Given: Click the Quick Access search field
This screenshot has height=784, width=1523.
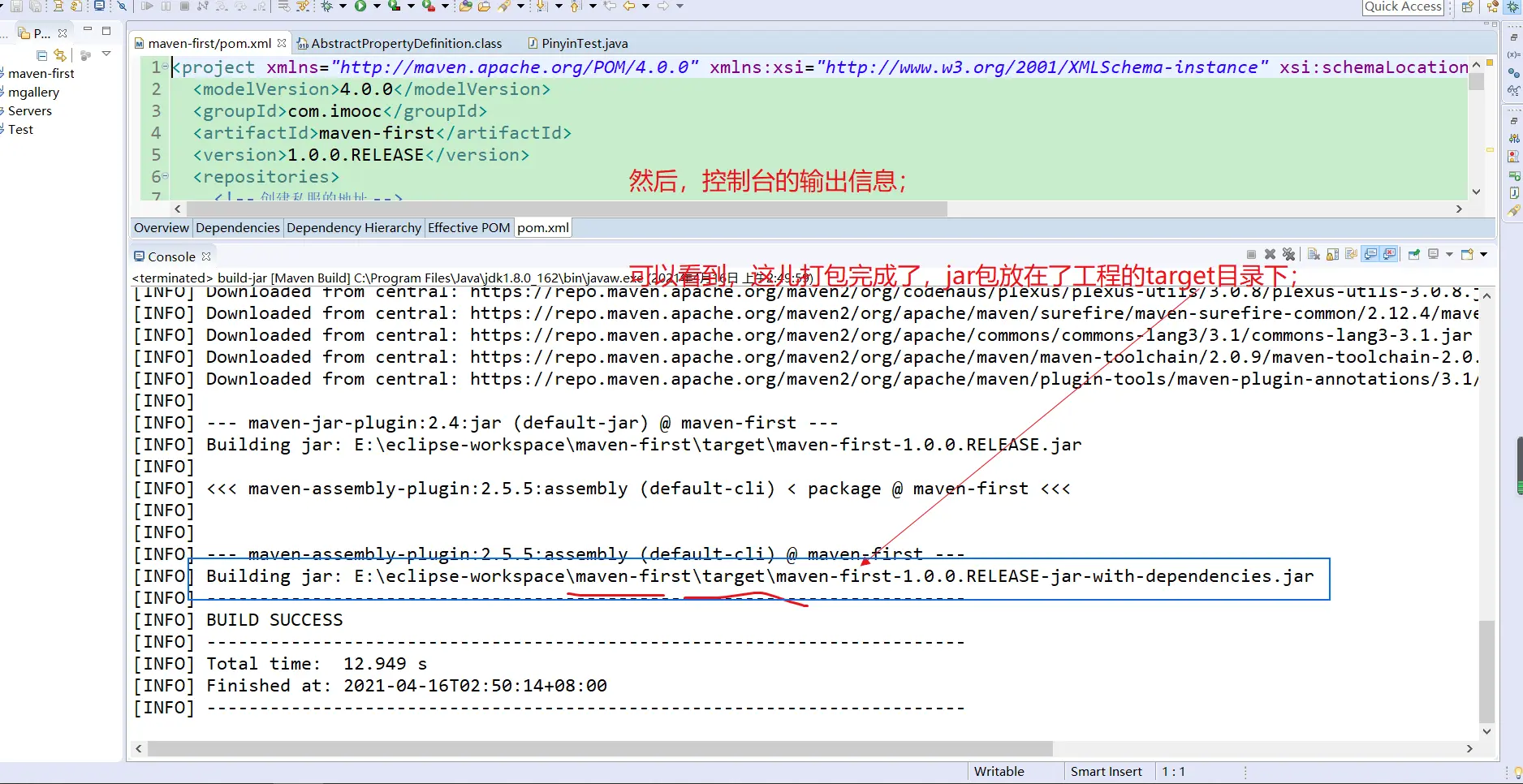Looking at the screenshot, I should [1403, 7].
